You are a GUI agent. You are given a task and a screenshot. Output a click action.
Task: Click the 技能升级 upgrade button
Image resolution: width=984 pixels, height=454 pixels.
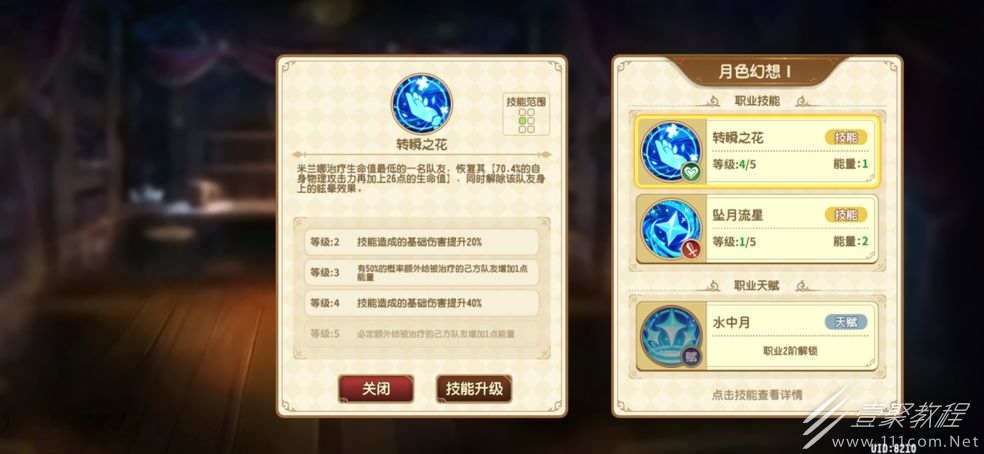tap(474, 389)
